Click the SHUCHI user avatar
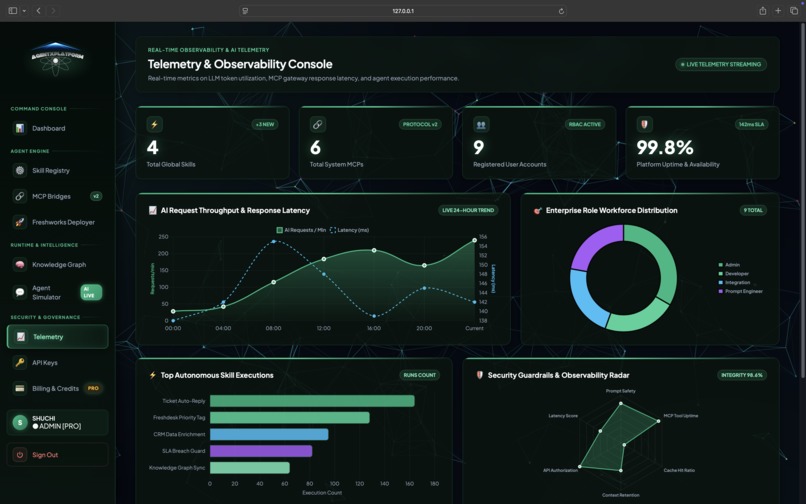This screenshot has height=504, width=806. tap(20, 422)
